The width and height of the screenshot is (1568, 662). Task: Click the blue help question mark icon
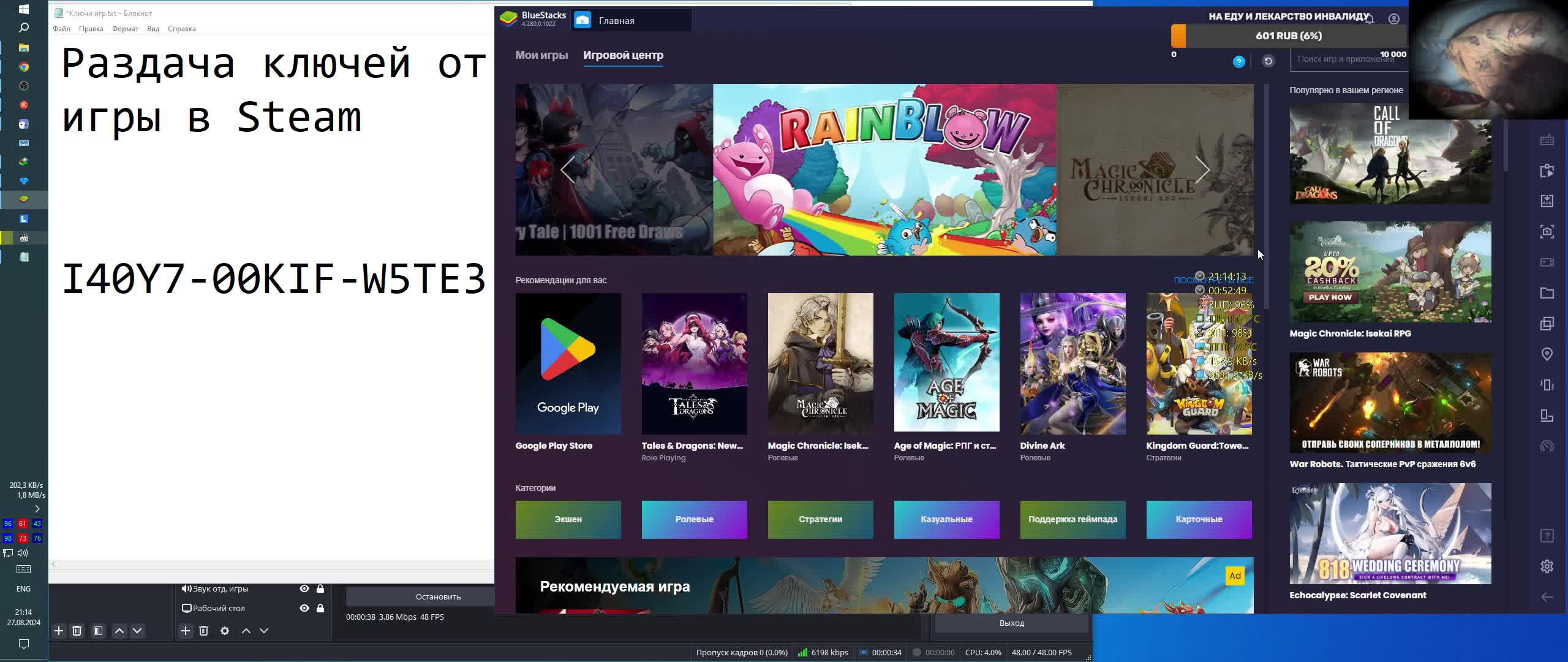click(1238, 61)
